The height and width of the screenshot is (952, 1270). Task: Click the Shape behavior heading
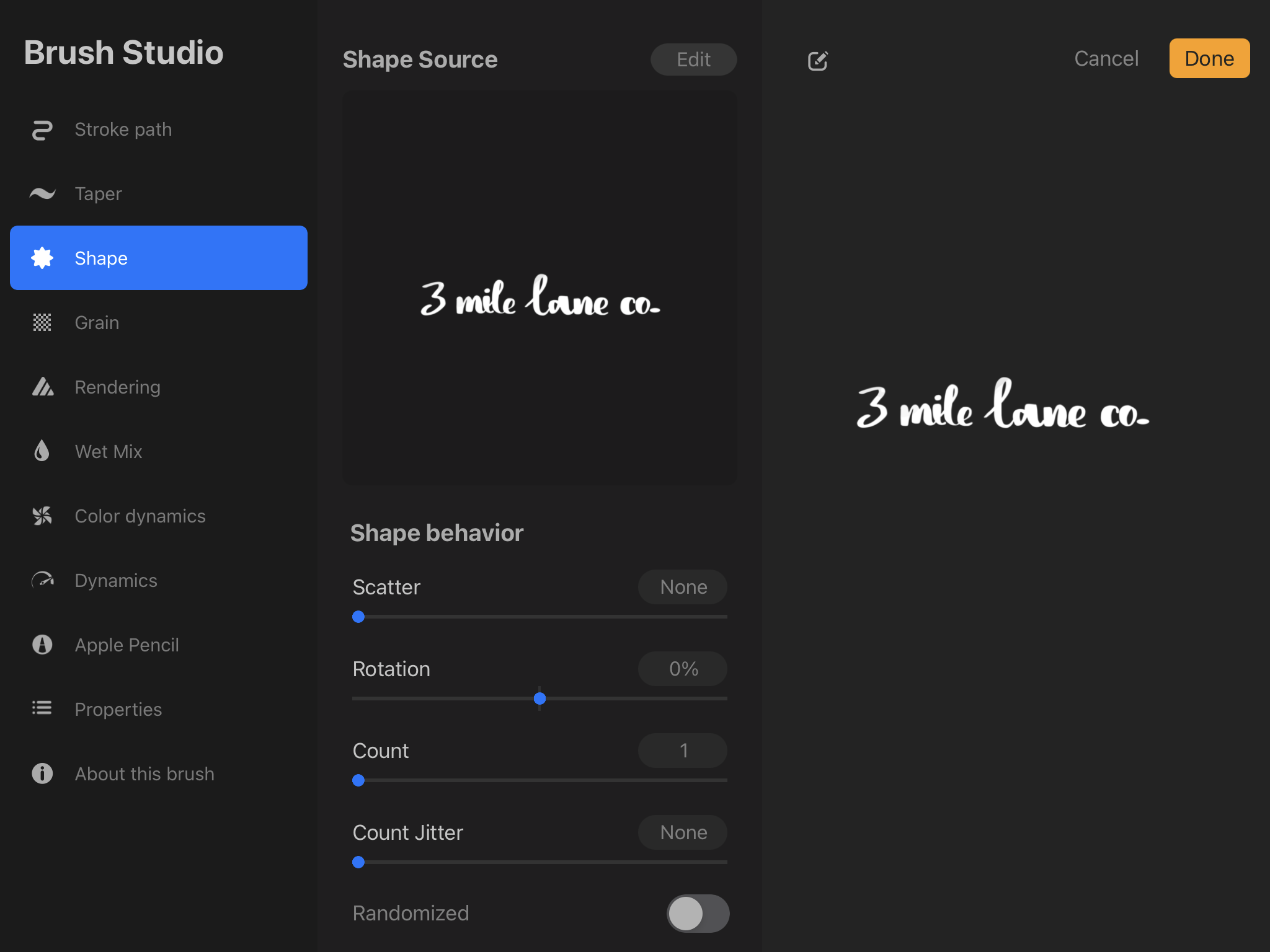[x=437, y=533]
